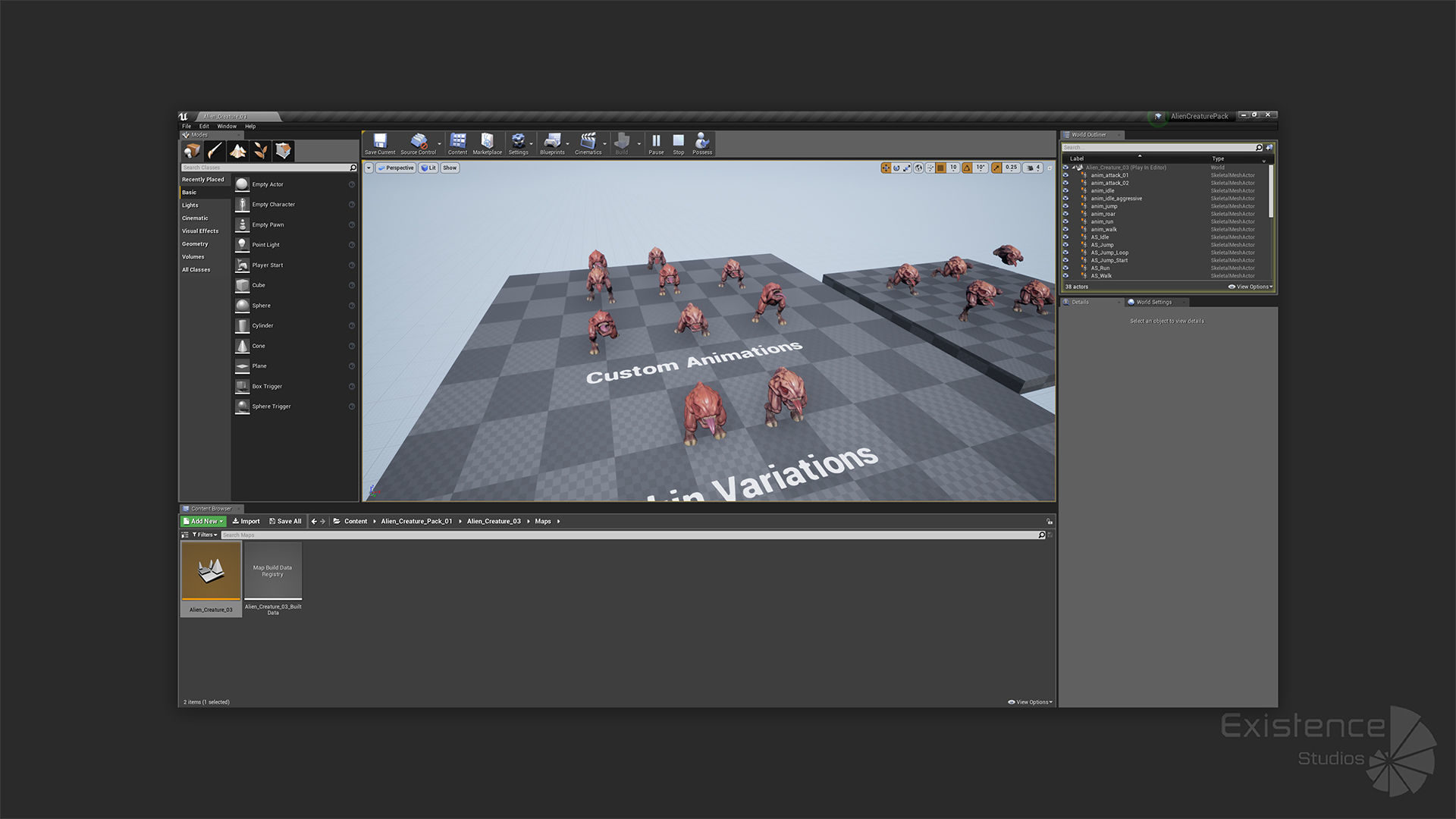Screen dimensions: 1456x819
Task: Hide the anim_roar actor with eye icon
Action: tap(1065, 214)
